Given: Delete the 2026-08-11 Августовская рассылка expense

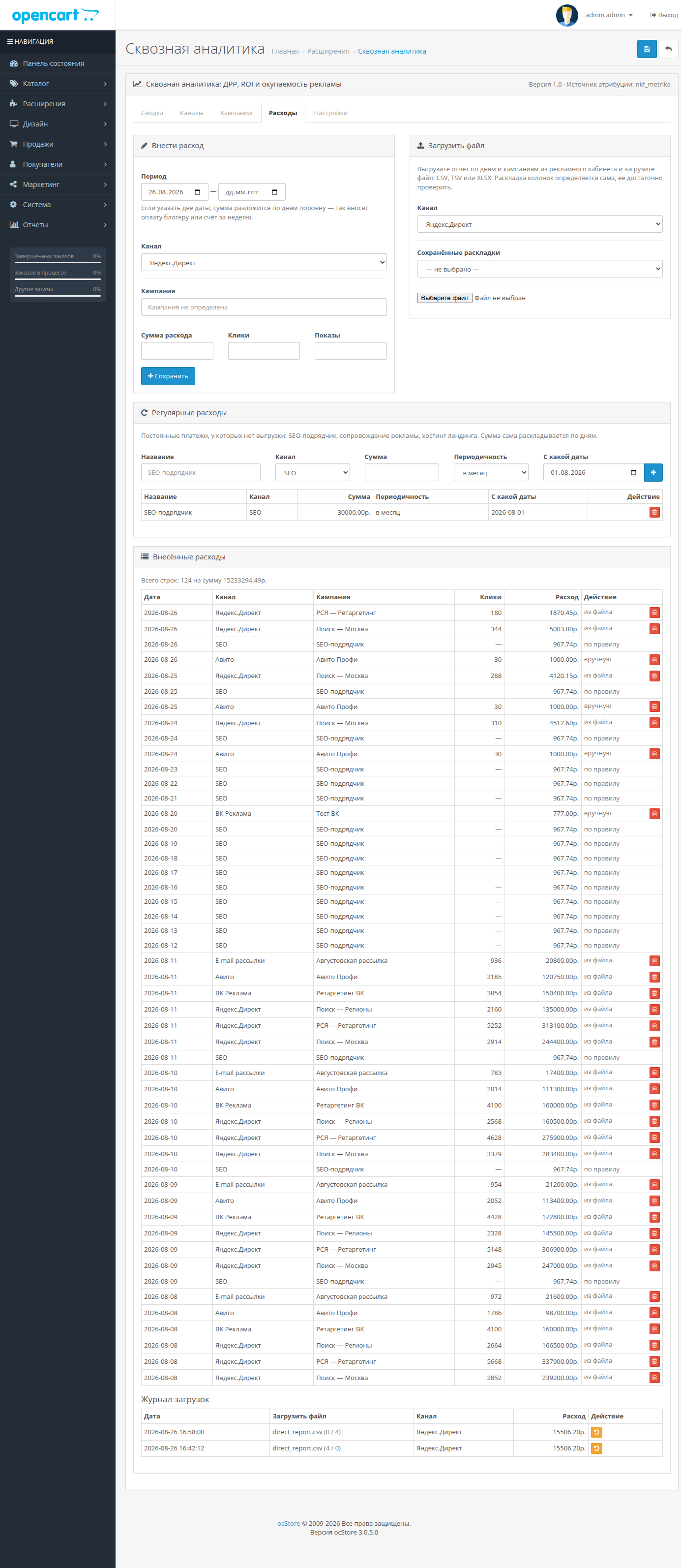Looking at the screenshot, I should tap(654, 961).
